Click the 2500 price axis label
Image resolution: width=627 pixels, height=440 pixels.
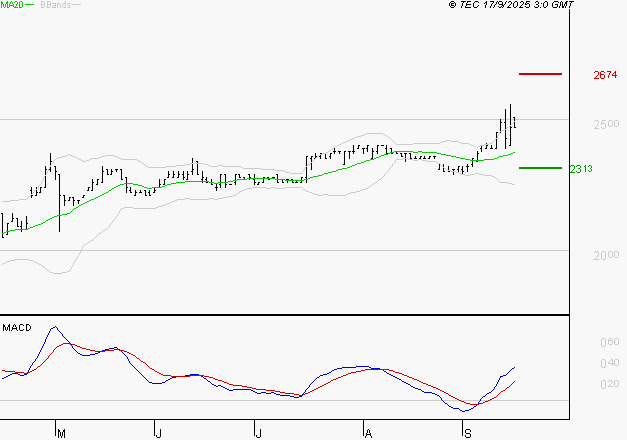coord(606,124)
